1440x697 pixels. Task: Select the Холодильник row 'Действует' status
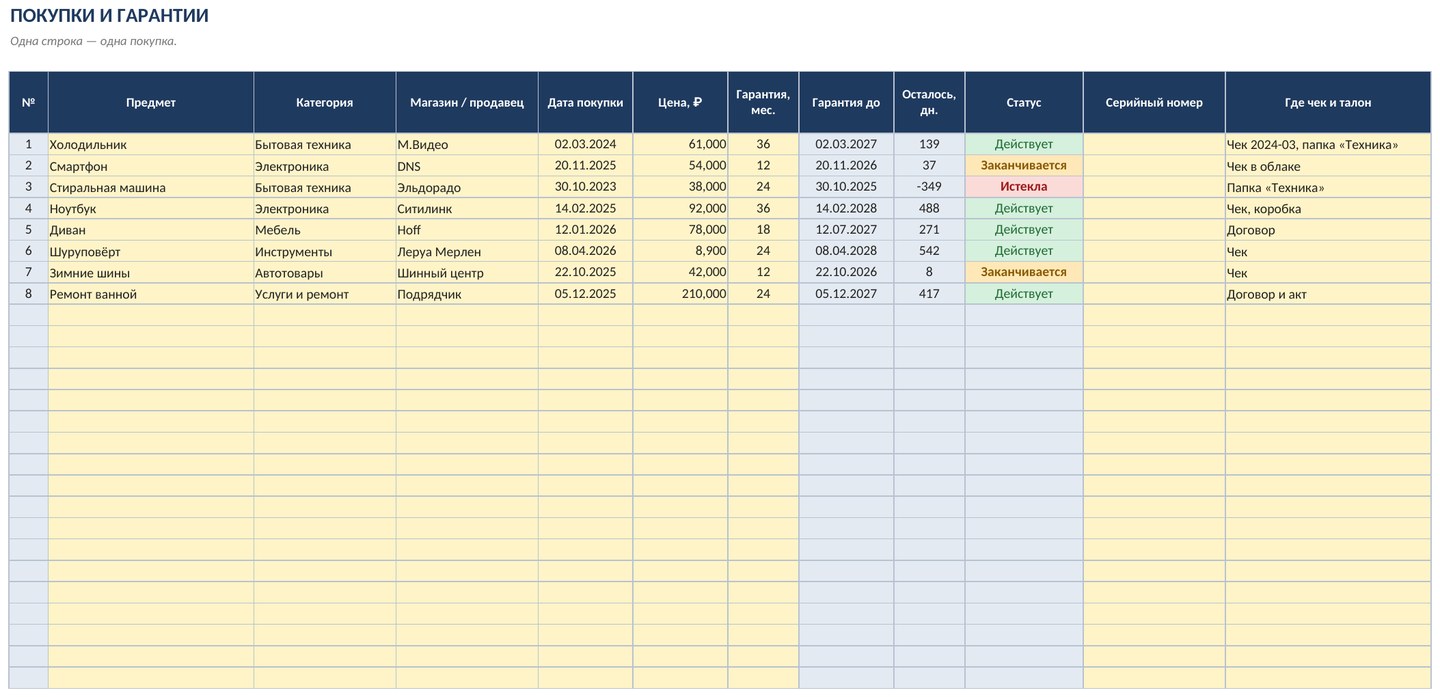pyautogui.click(x=1024, y=144)
